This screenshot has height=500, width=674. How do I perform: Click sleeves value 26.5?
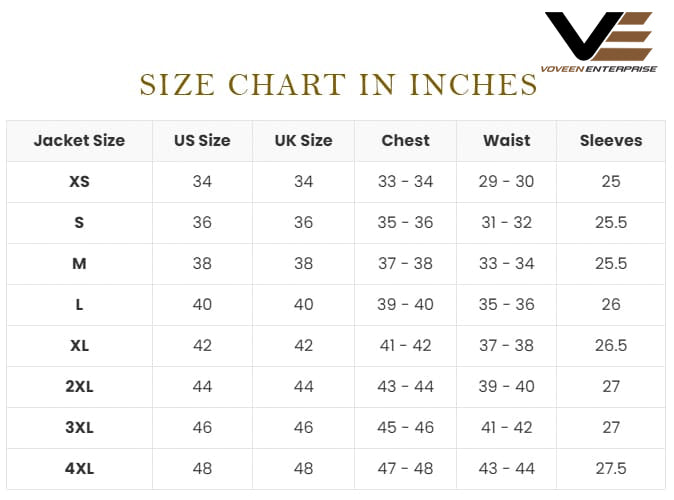(x=610, y=345)
